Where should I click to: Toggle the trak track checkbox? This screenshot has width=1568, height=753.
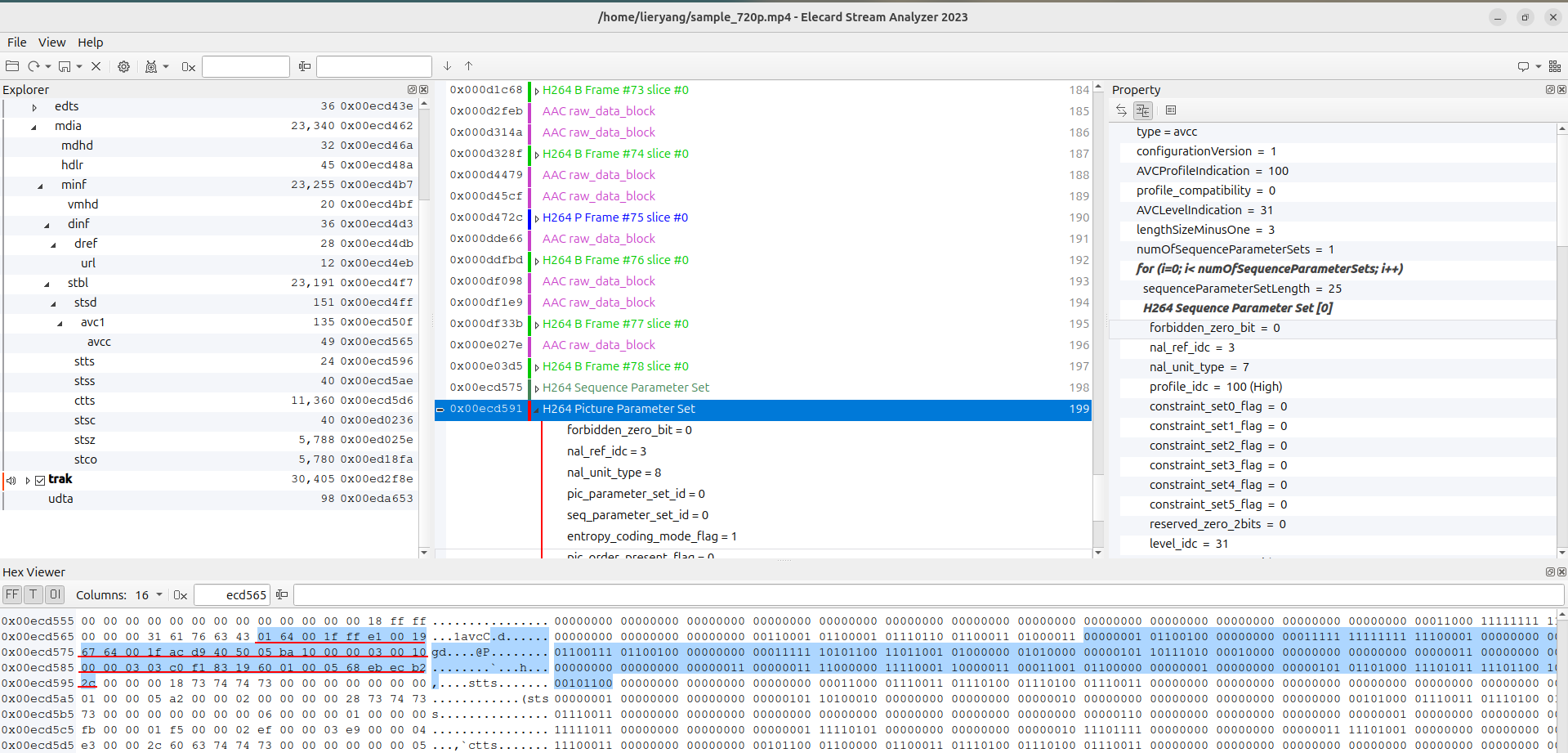click(x=40, y=480)
